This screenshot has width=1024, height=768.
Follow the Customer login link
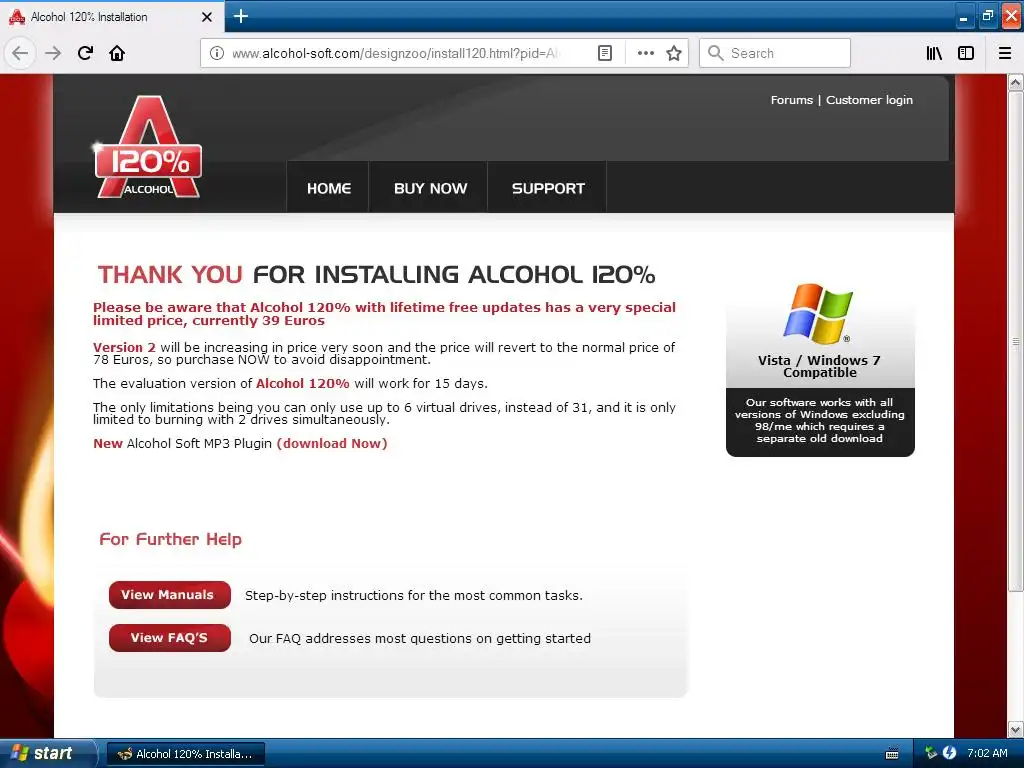869,100
